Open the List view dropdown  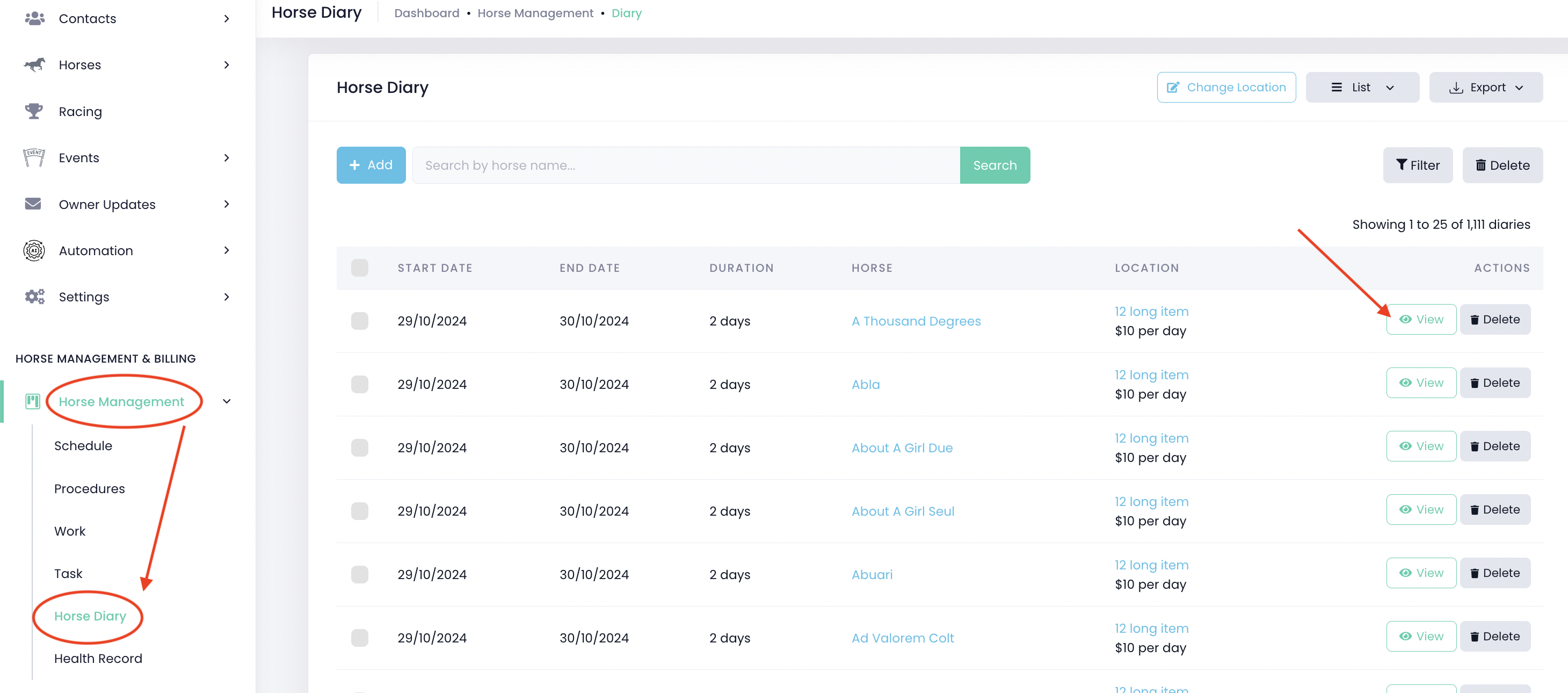tap(1362, 87)
